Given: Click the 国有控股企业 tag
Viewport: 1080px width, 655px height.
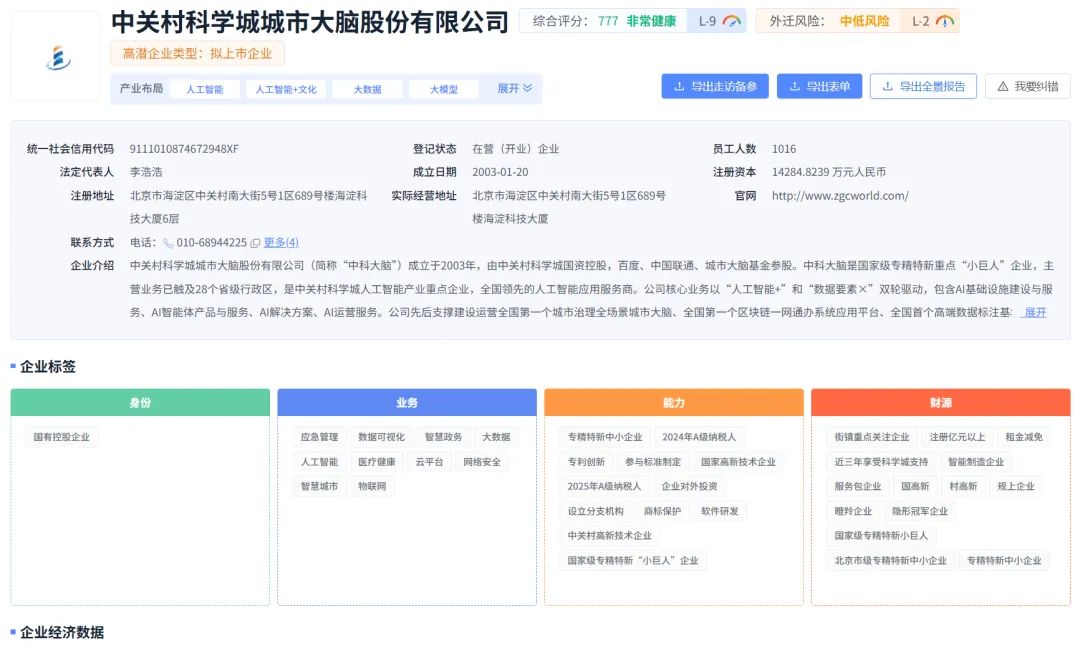Looking at the screenshot, I should [x=61, y=437].
